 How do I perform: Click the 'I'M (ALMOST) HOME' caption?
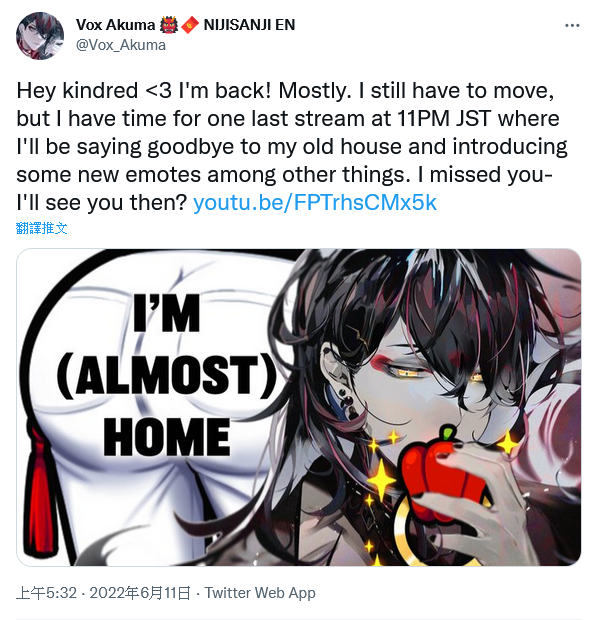[x=167, y=376]
